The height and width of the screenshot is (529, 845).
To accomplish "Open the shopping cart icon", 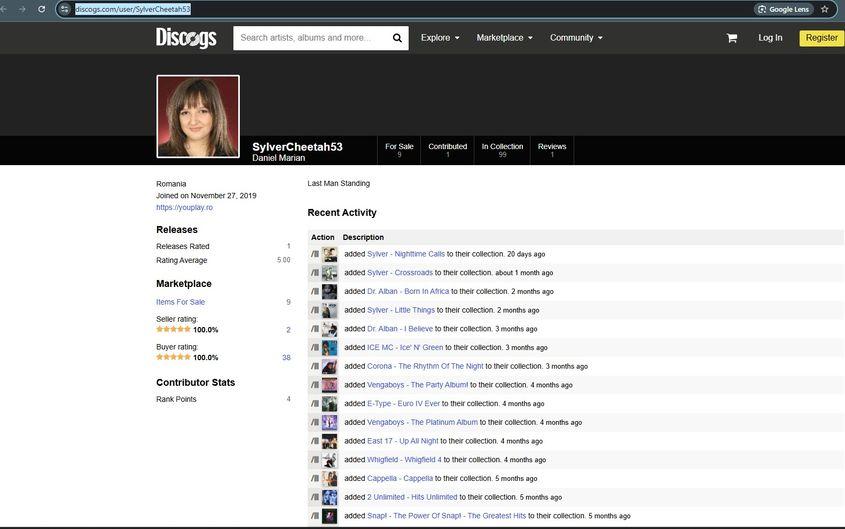I will click(732, 38).
